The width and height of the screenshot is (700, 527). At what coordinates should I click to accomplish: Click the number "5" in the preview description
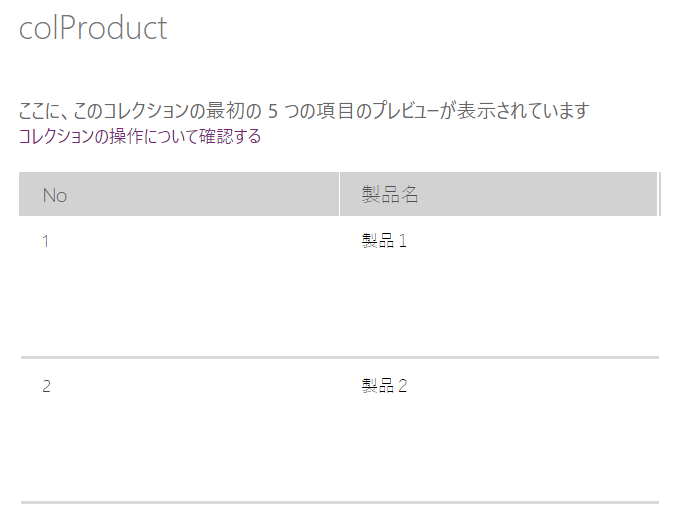click(273, 111)
